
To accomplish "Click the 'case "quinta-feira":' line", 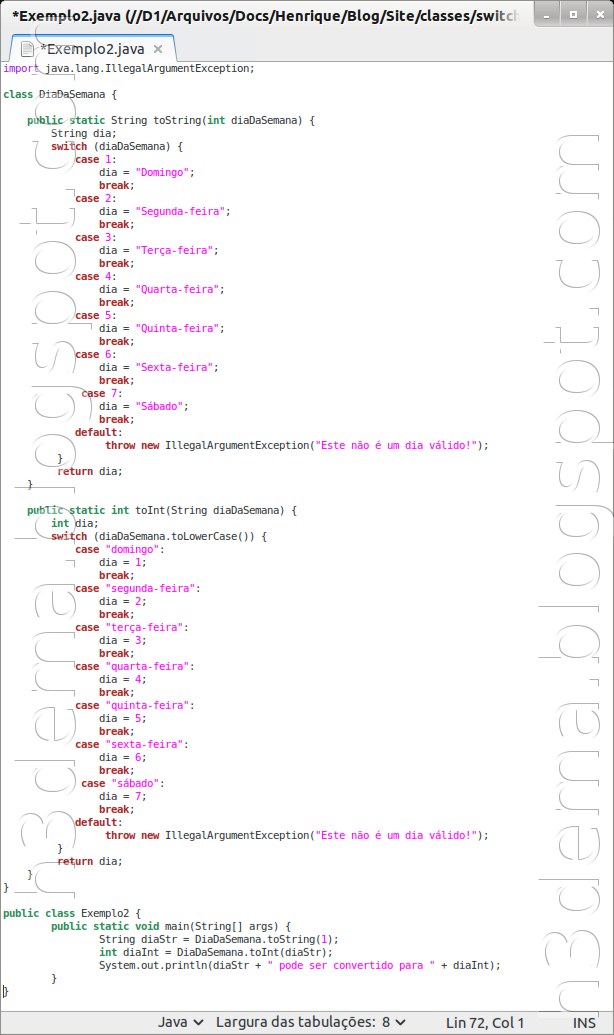I will point(135,705).
